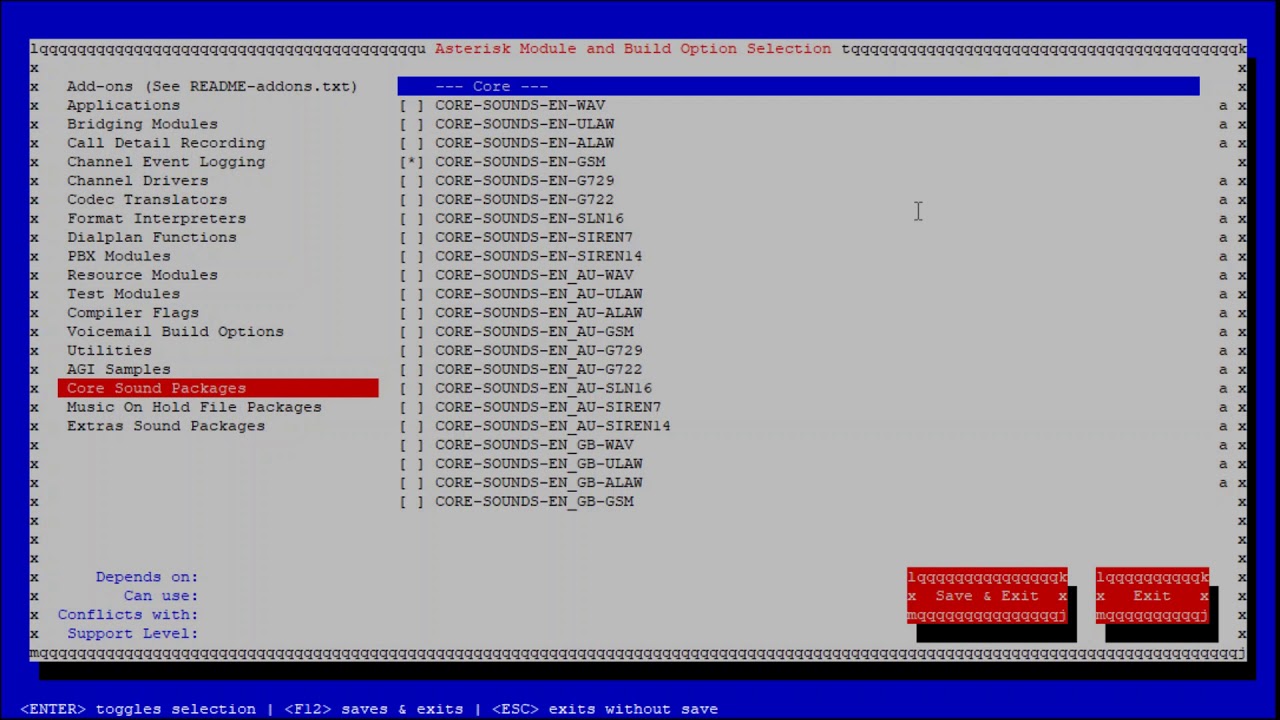The image size is (1280, 720).
Task: Toggle the CORE-SOUNDS-EN_AU-G729 checkbox
Action: click(x=411, y=351)
